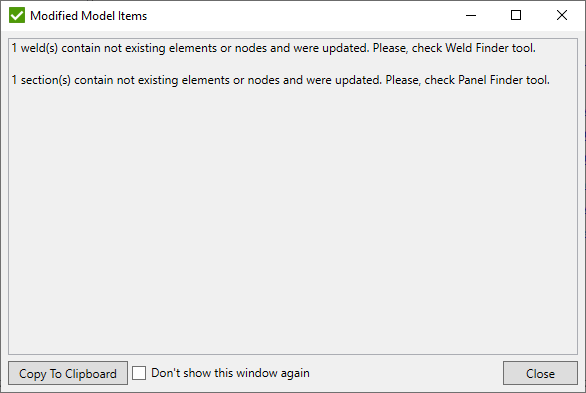The image size is (586, 393).
Task: Minimize the Modified Model Items window
Action: click(471, 15)
